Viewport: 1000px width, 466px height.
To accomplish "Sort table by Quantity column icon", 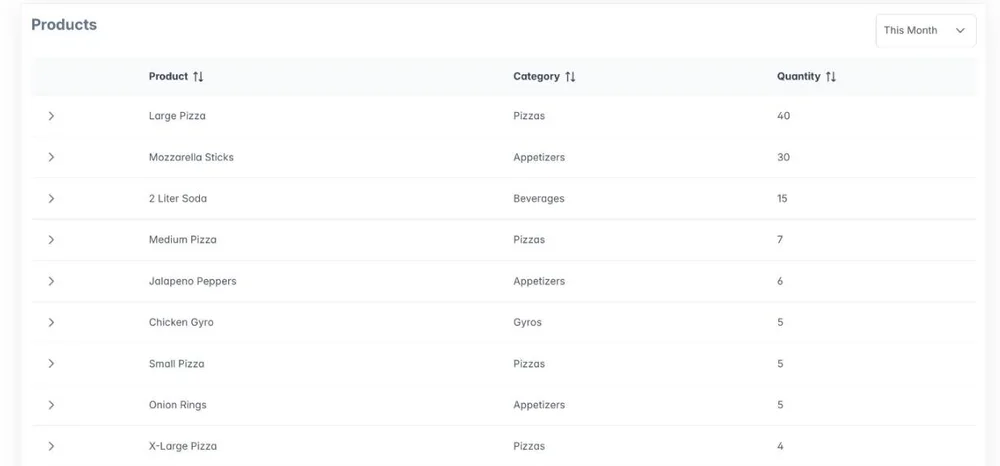I will click(830, 76).
